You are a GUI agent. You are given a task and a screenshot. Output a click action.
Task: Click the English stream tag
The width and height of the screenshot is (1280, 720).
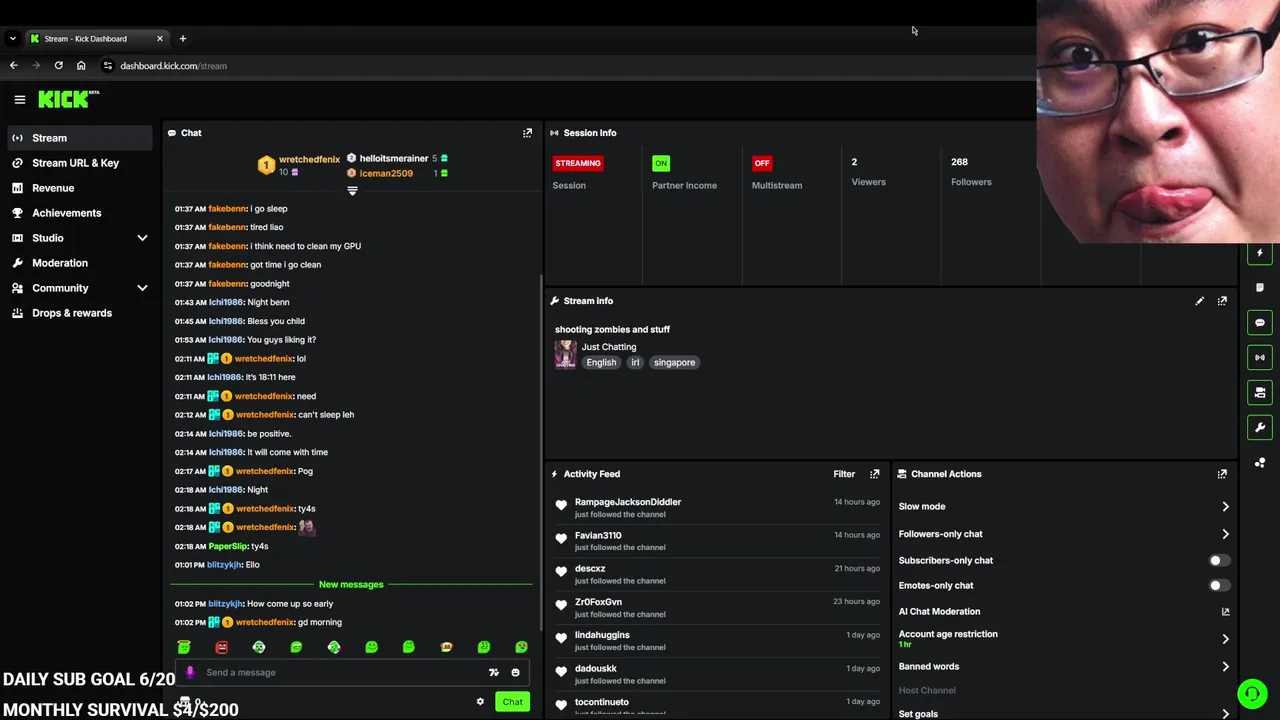(x=601, y=363)
